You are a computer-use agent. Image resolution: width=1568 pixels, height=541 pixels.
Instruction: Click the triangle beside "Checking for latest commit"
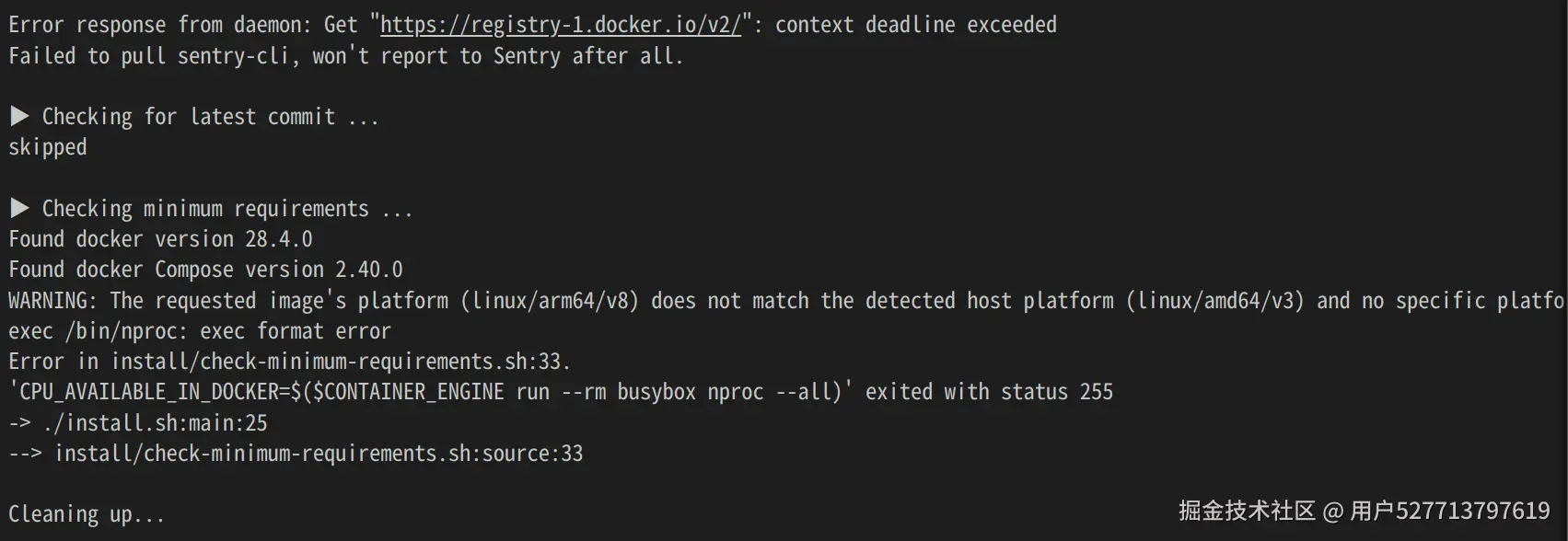point(19,116)
